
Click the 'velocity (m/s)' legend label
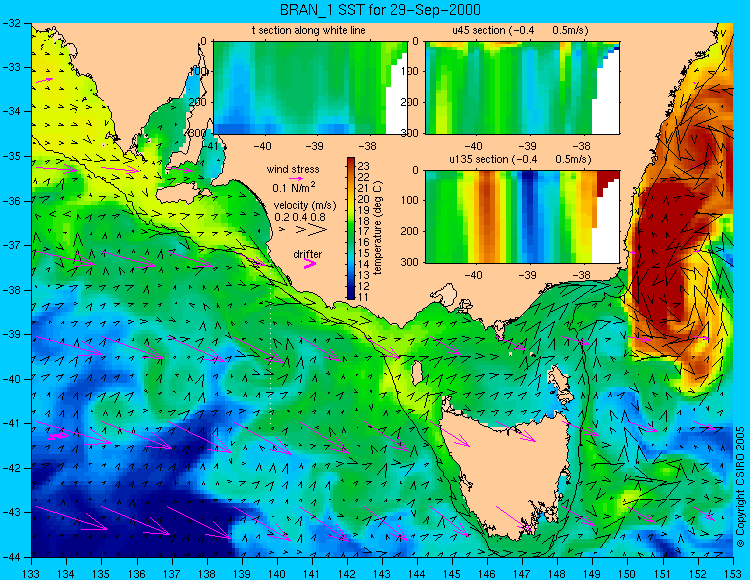(305, 206)
